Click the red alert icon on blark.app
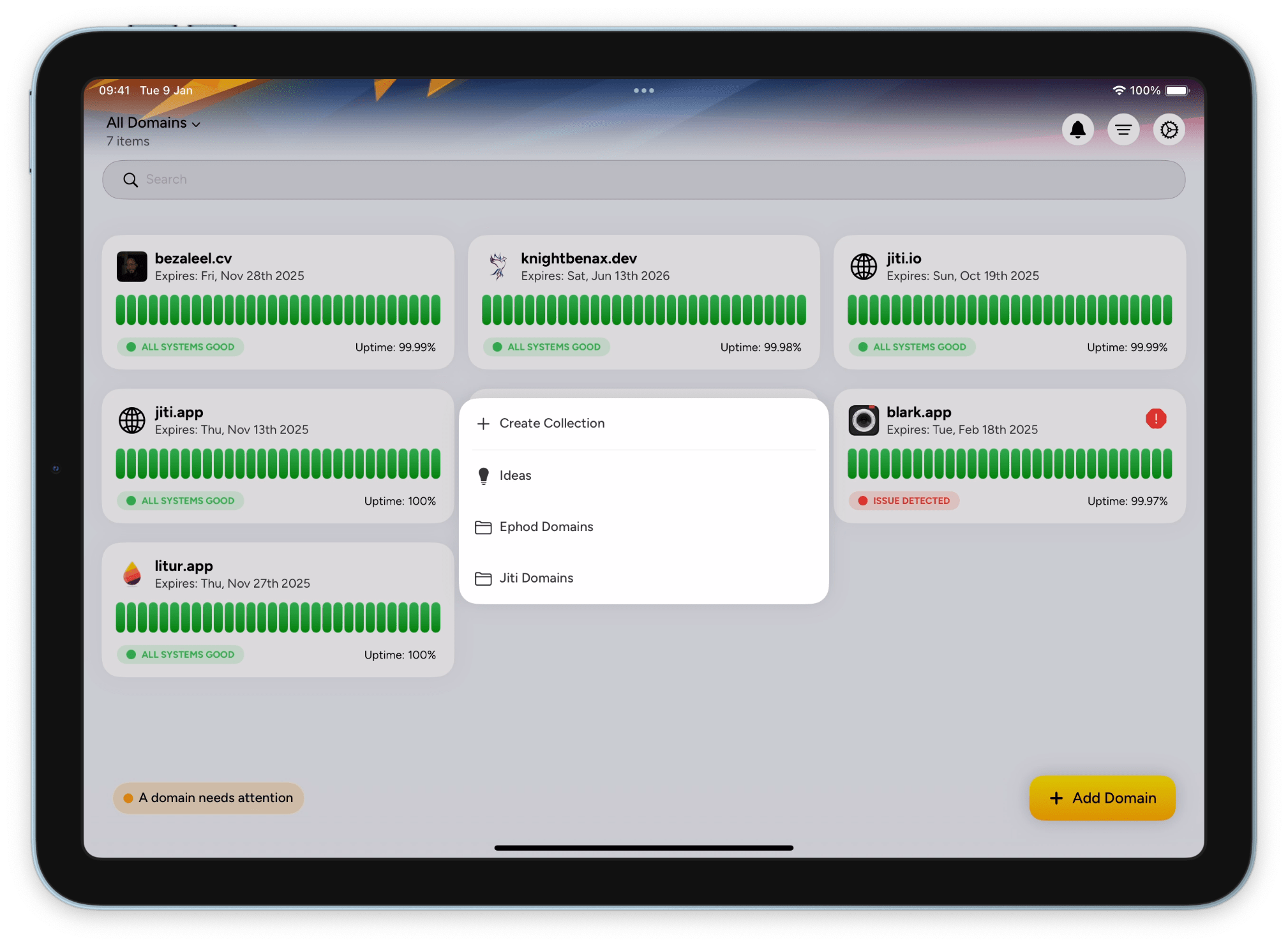This screenshot has width=1288, height=947. (x=1155, y=419)
